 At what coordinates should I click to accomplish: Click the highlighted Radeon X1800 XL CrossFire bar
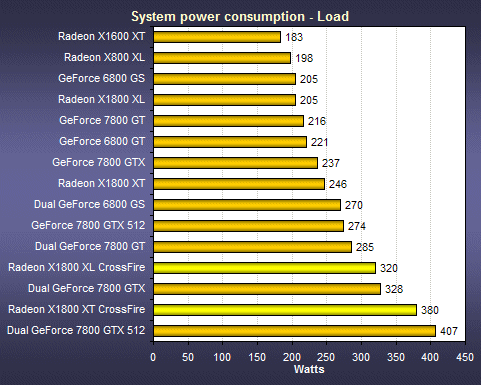pos(265,268)
